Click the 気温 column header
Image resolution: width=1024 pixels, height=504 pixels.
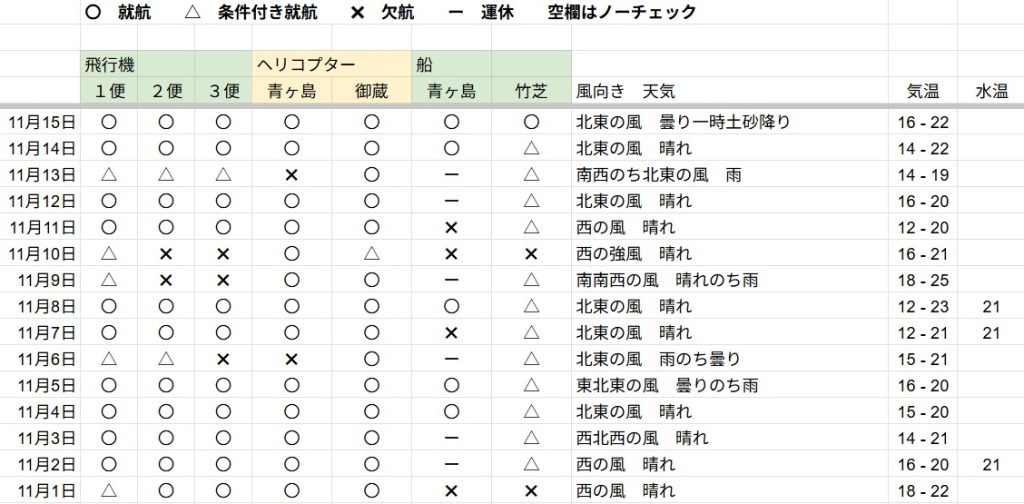pyautogui.click(x=922, y=92)
